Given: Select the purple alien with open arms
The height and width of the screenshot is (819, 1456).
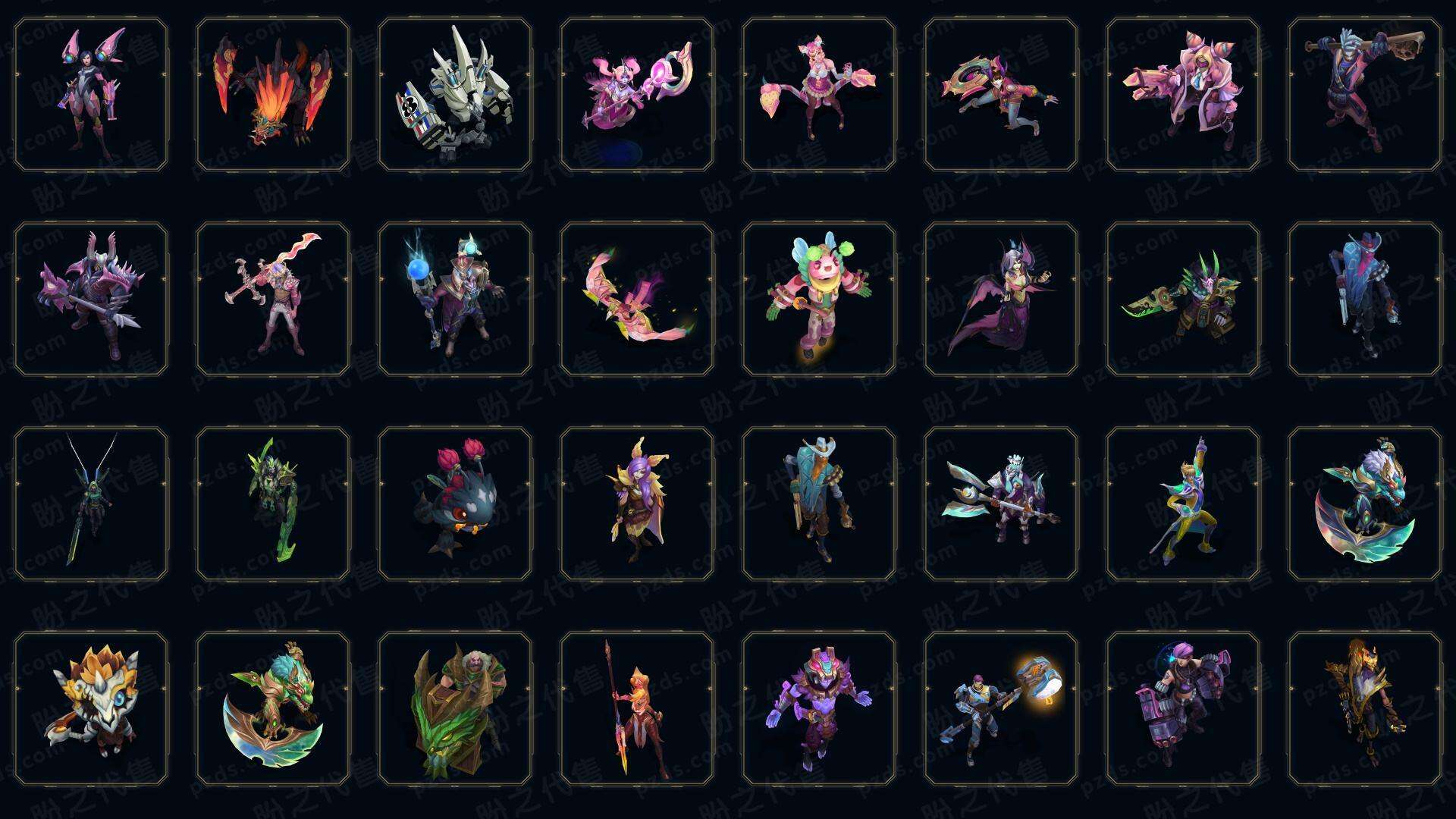Looking at the screenshot, I should click(819, 708).
